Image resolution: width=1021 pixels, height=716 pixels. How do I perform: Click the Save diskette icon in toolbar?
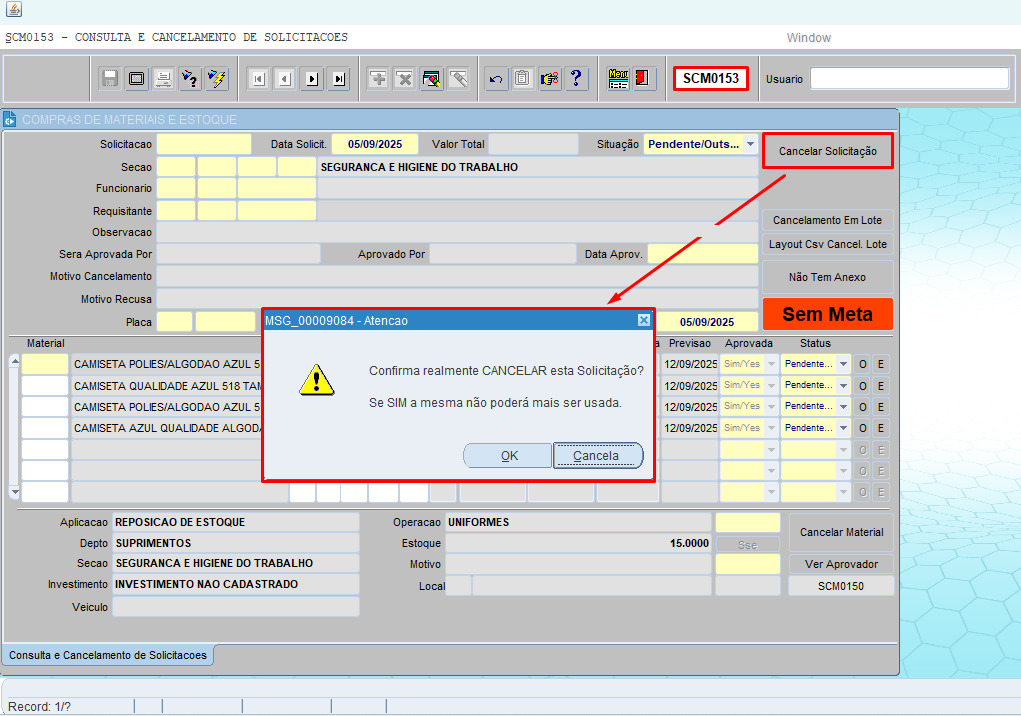(110, 79)
